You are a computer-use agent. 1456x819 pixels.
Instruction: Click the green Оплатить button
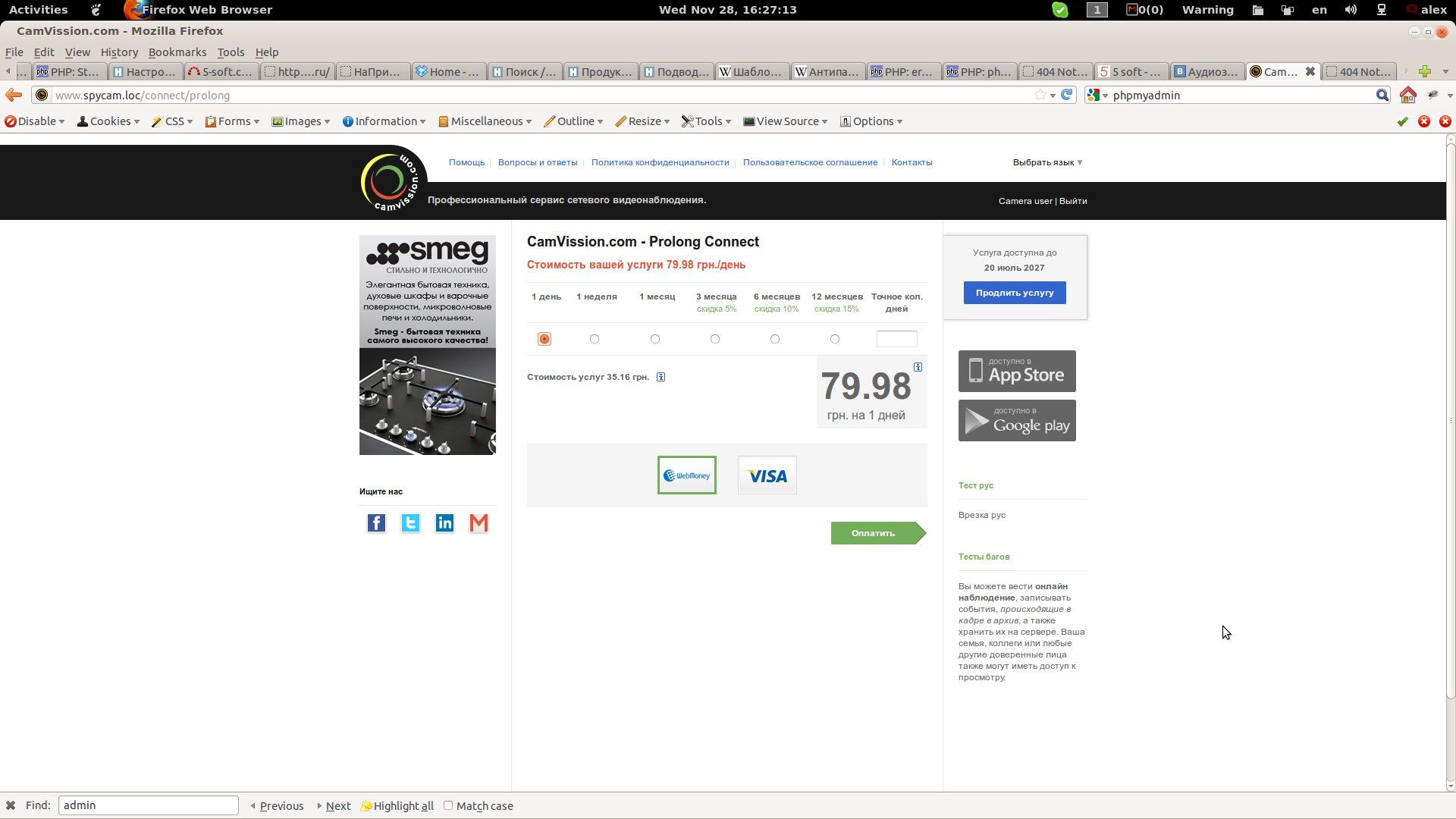click(878, 533)
